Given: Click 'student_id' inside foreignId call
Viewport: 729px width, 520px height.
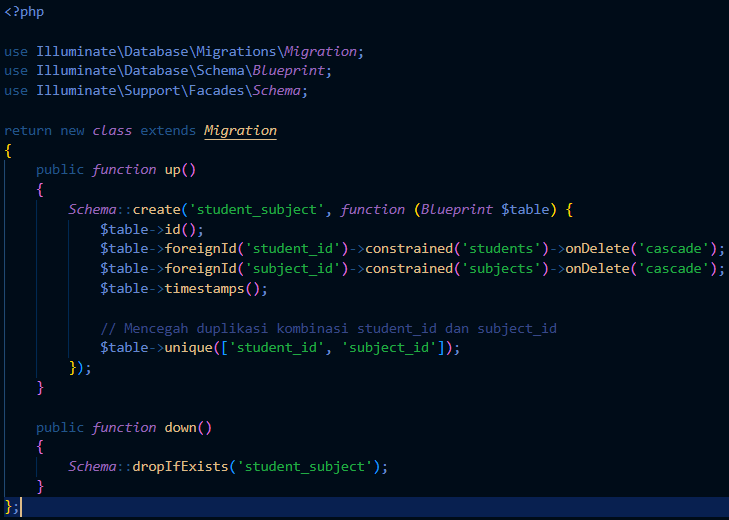Looking at the screenshot, I should 292,249.
